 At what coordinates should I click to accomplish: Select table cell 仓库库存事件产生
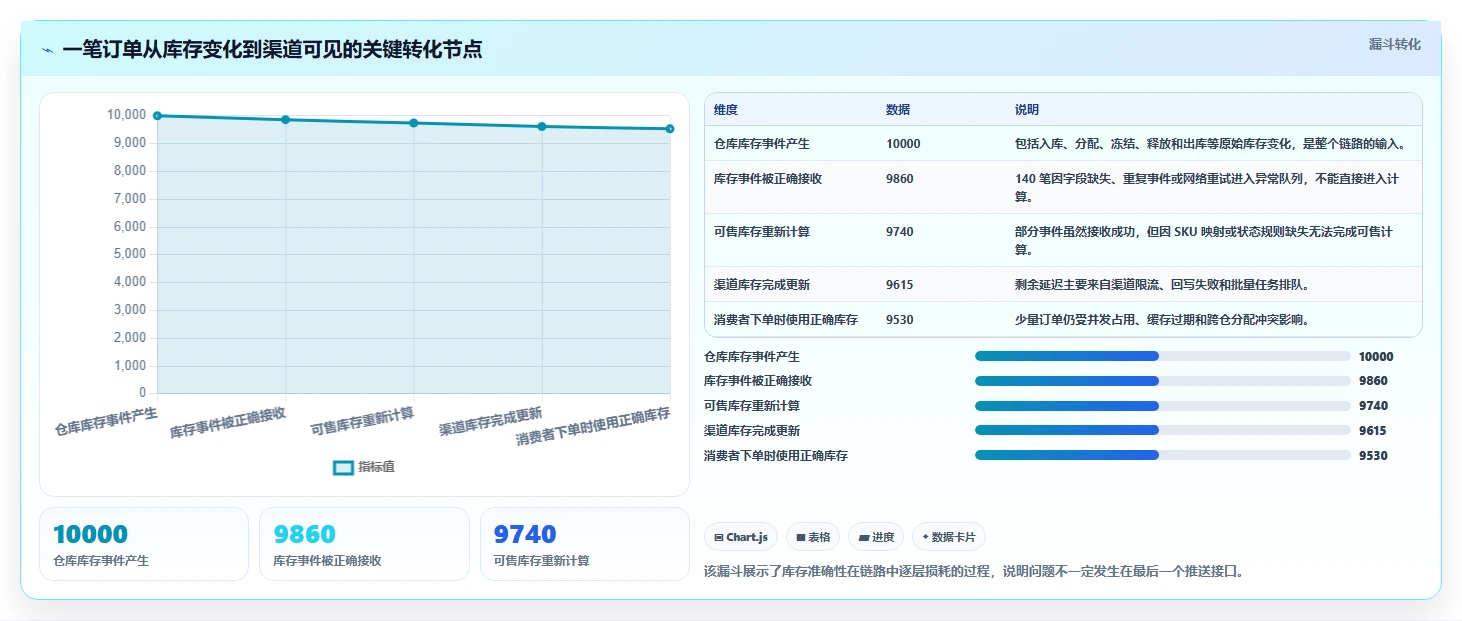point(762,144)
